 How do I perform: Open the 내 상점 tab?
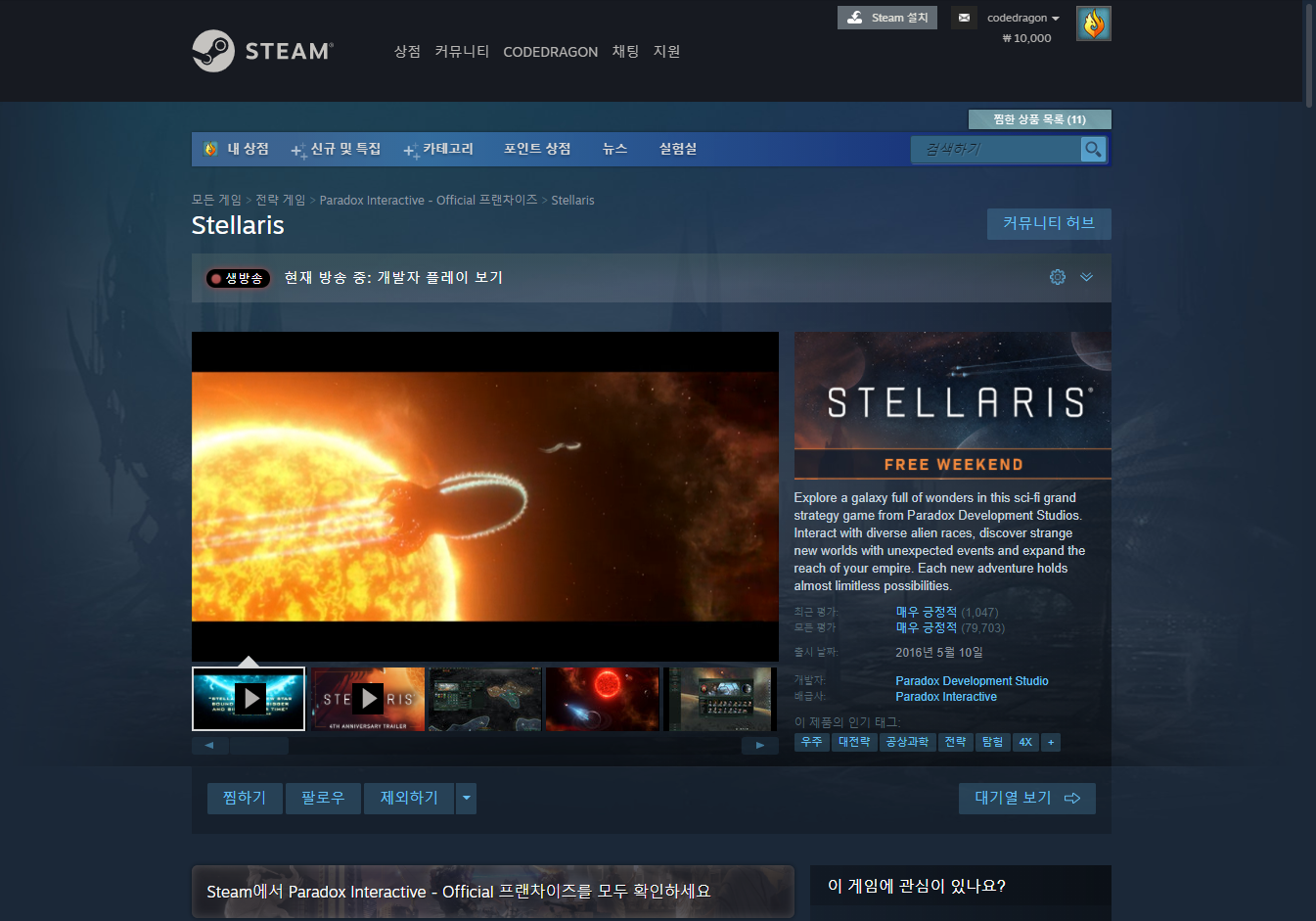pyautogui.click(x=236, y=149)
